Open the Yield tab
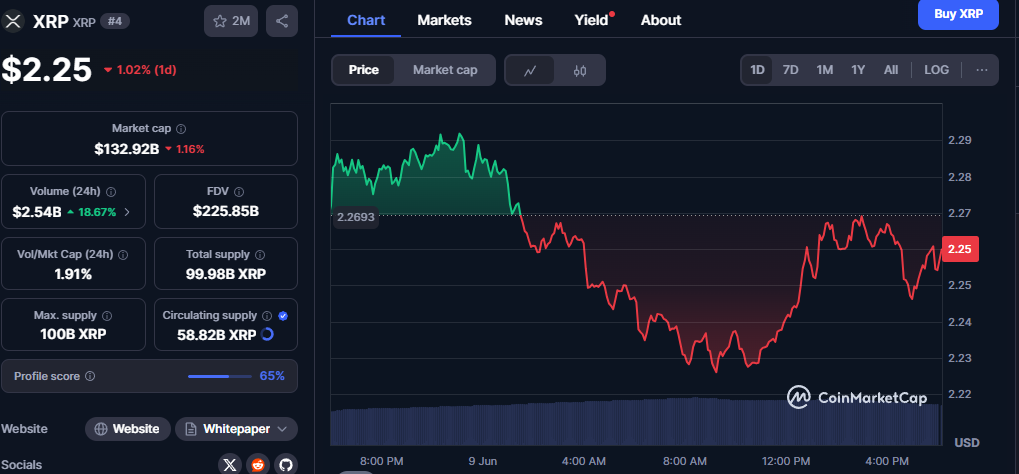Viewport: 1019px width, 474px height. (591, 20)
